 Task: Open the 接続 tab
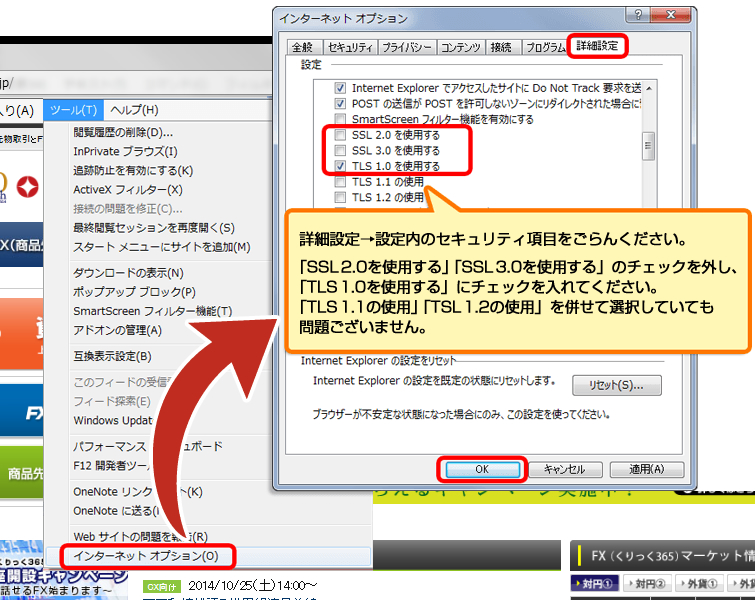[x=501, y=47]
